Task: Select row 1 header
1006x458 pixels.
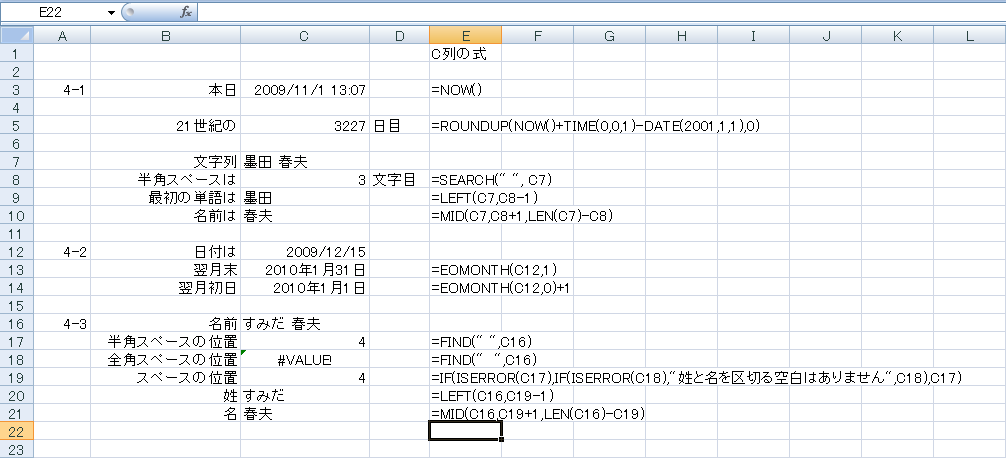Action: tap(17, 54)
